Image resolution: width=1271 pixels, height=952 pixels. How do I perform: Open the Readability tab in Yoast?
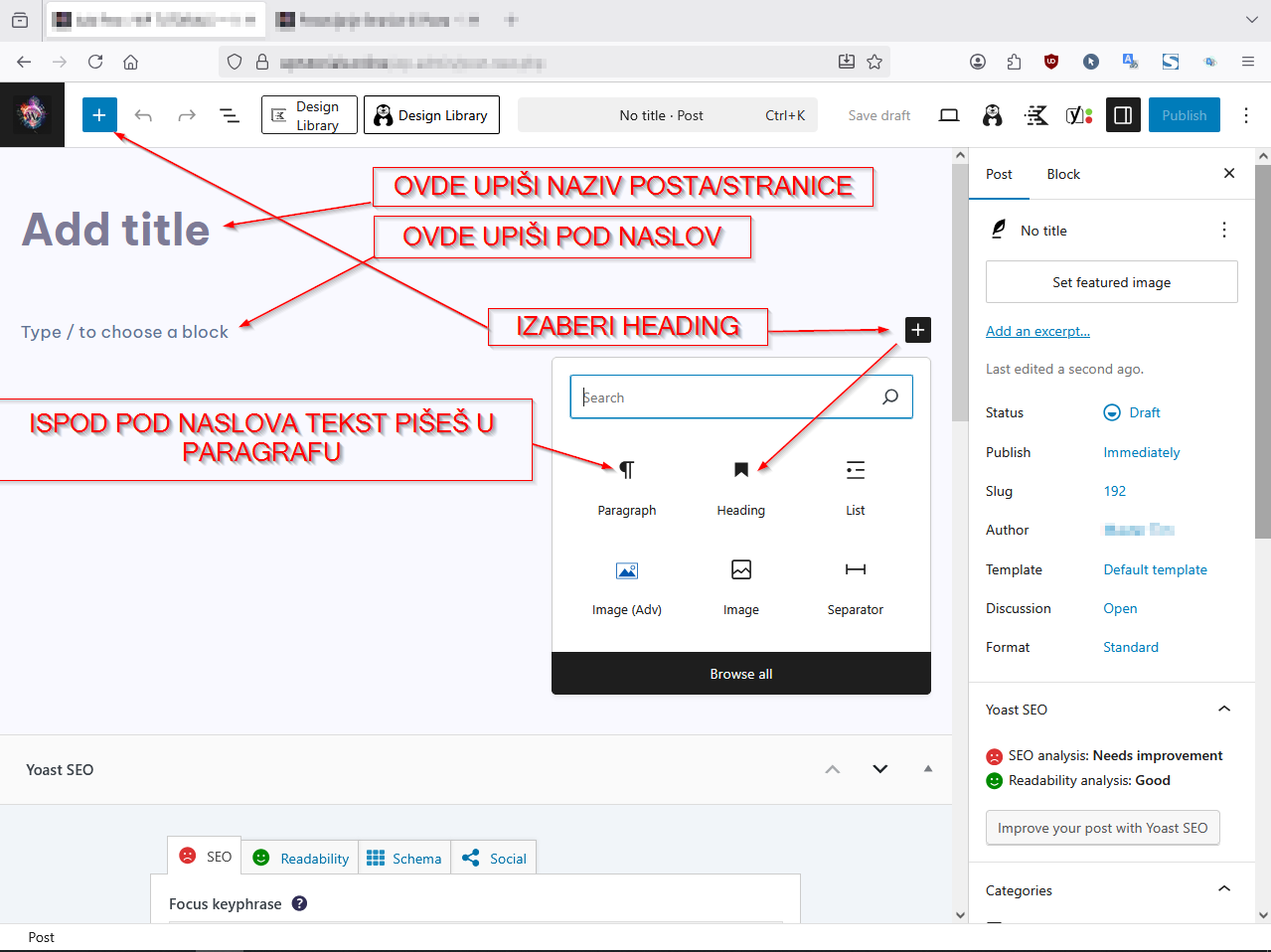tap(302, 858)
